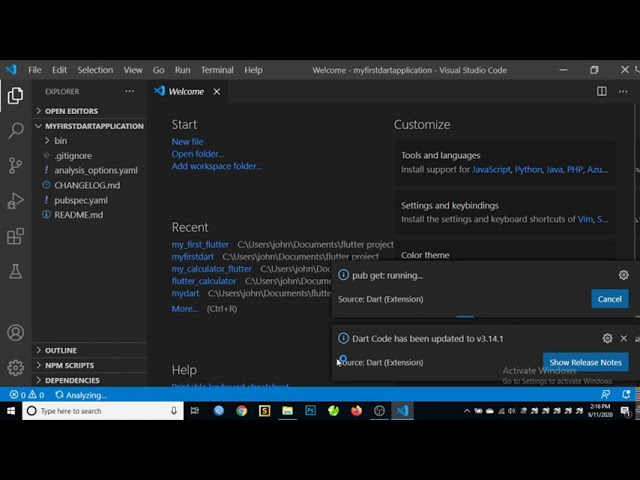Click errors and warnings count in status bar

pyautogui.click(x=27, y=395)
